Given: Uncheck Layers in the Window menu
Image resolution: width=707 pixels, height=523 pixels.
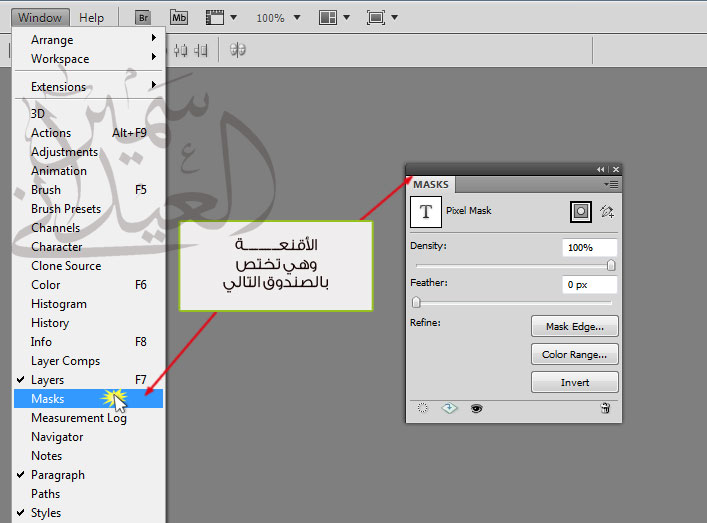Looking at the screenshot, I should pyautogui.click(x=47, y=380).
